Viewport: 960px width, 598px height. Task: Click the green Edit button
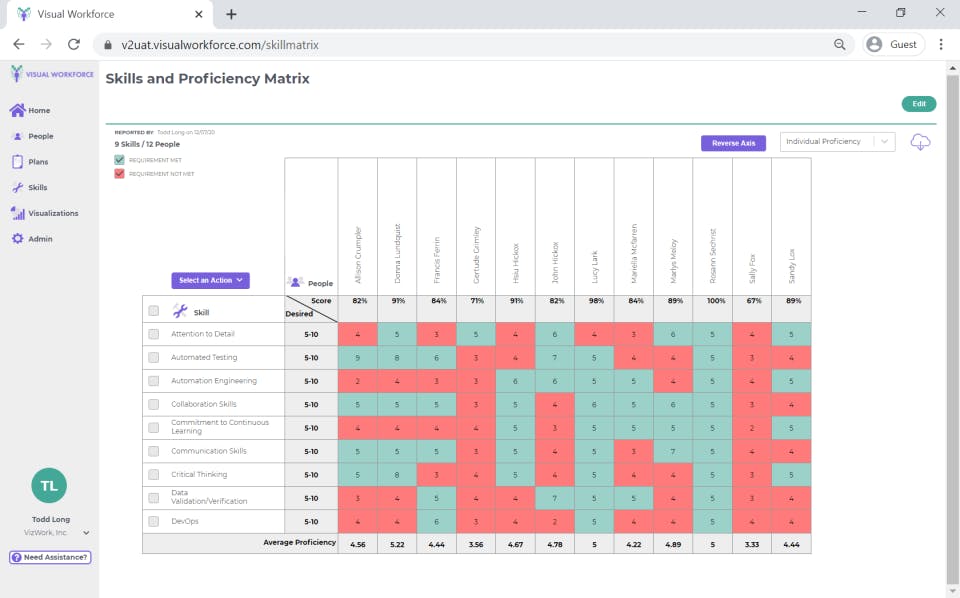coord(919,103)
